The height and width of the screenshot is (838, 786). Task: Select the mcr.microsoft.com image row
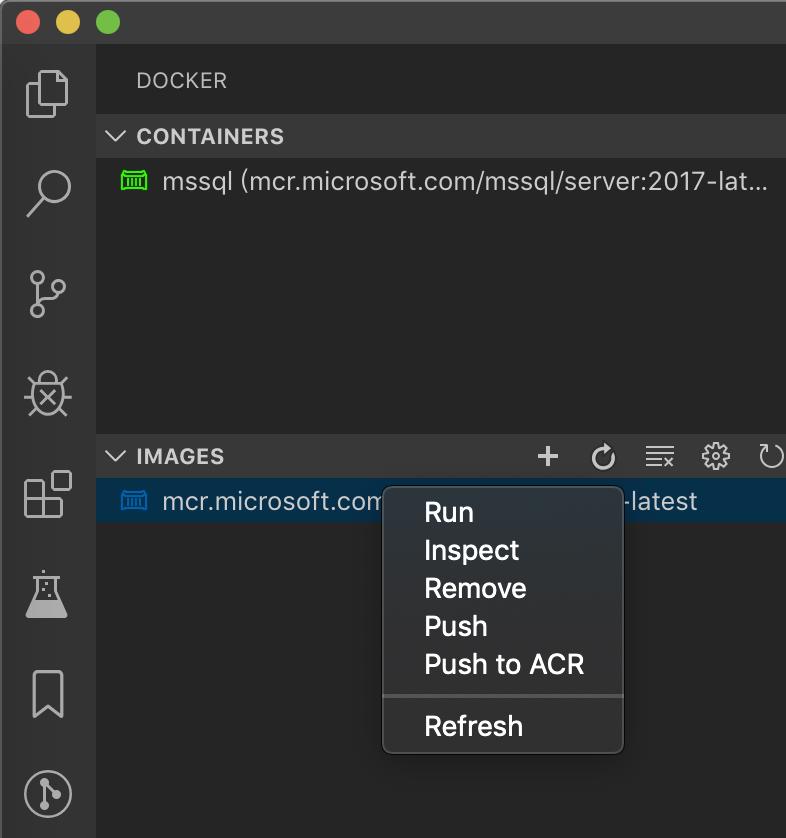(441, 501)
